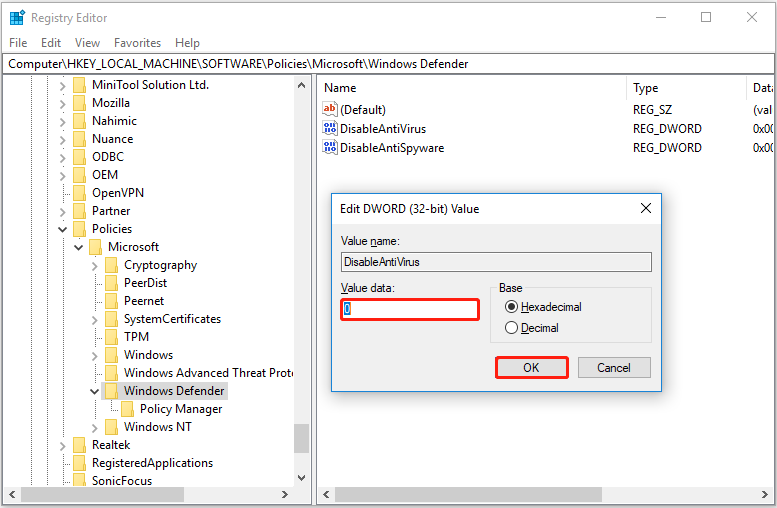Click the OEM folder icon
Screen dimensions: 777x508
click(x=79, y=175)
